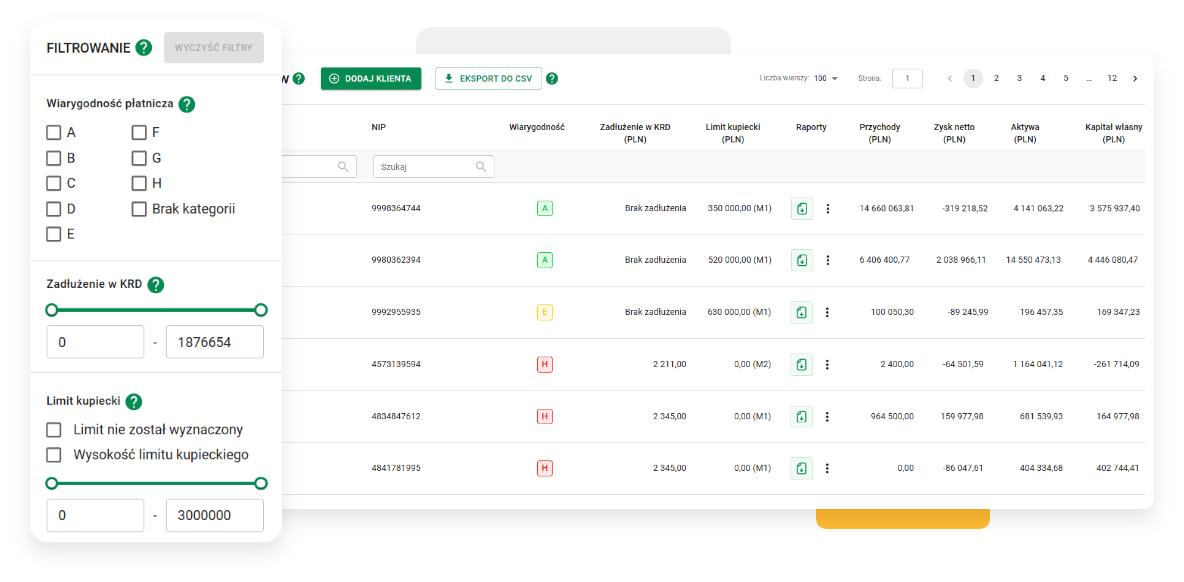Click search magnifier in NIP filter field
Screen dimensions: 1184x582
tap(481, 167)
